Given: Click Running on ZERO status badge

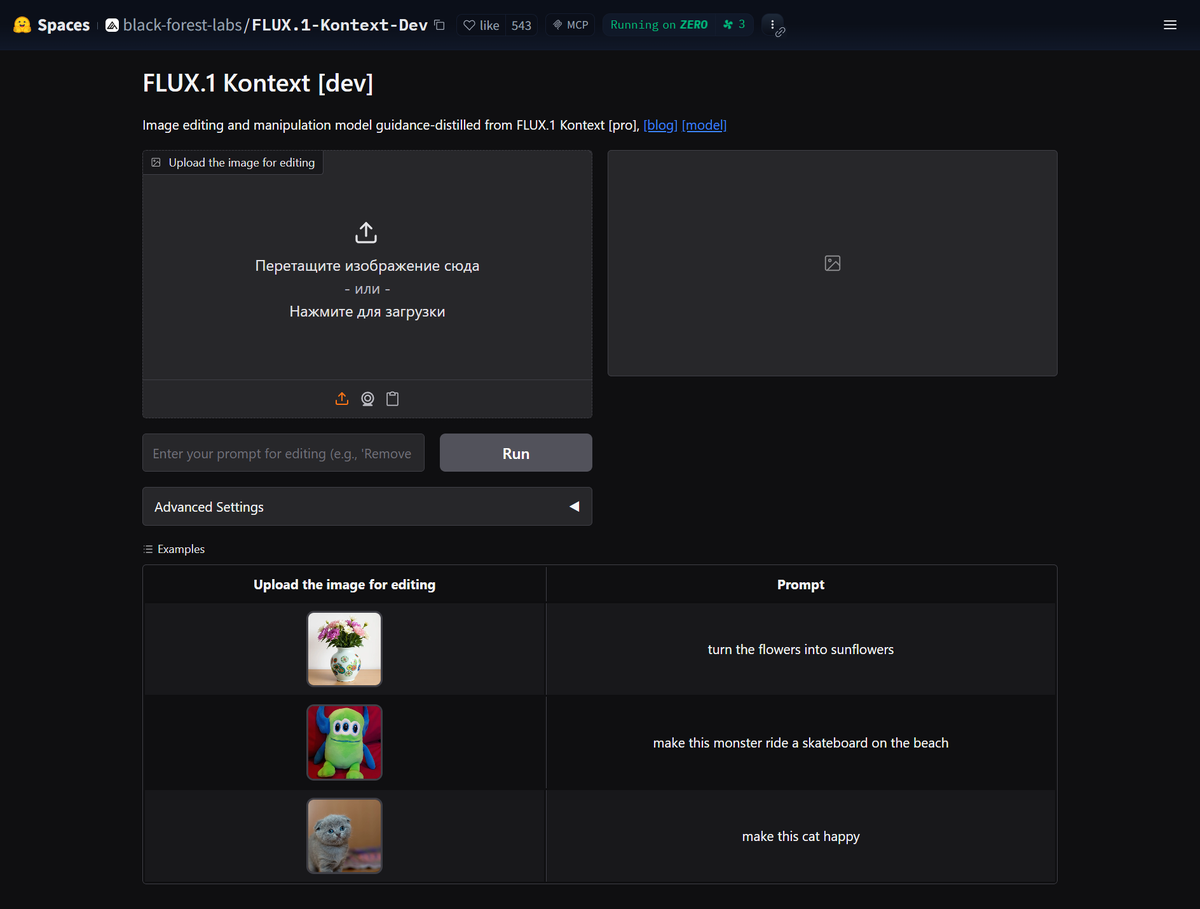Looking at the screenshot, I should 659,25.
